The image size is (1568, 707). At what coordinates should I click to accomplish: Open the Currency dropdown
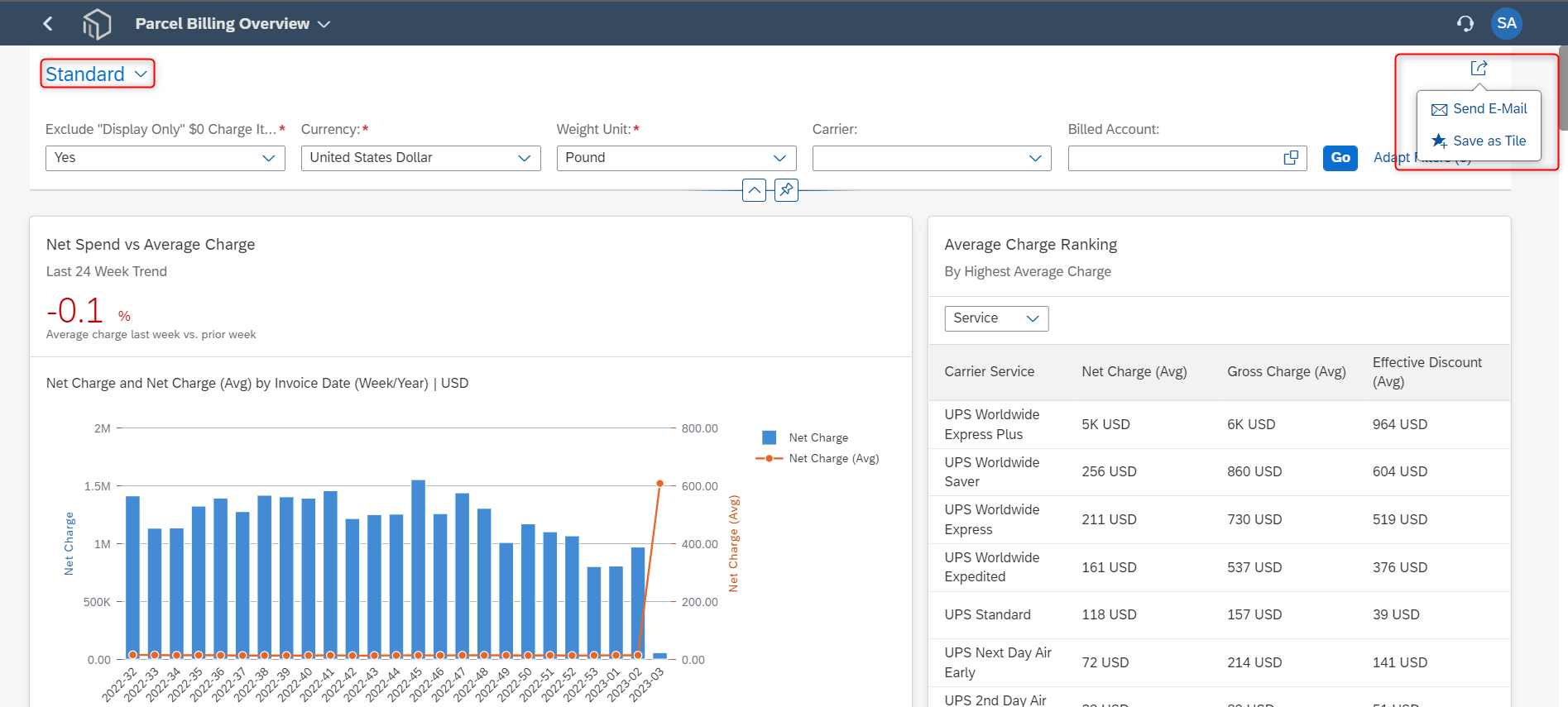pyautogui.click(x=420, y=158)
